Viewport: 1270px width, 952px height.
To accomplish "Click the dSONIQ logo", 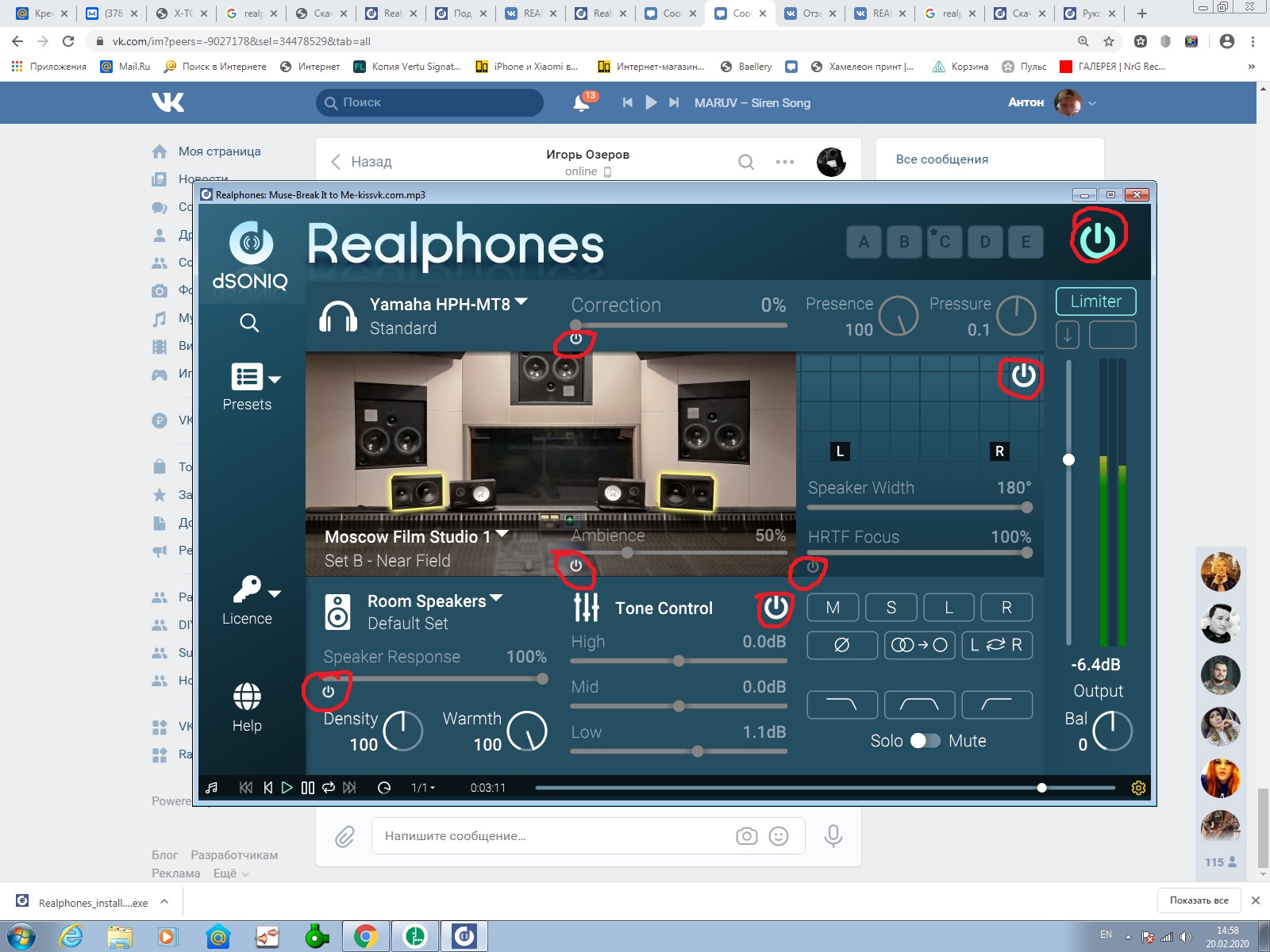I will tap(251, 255).
